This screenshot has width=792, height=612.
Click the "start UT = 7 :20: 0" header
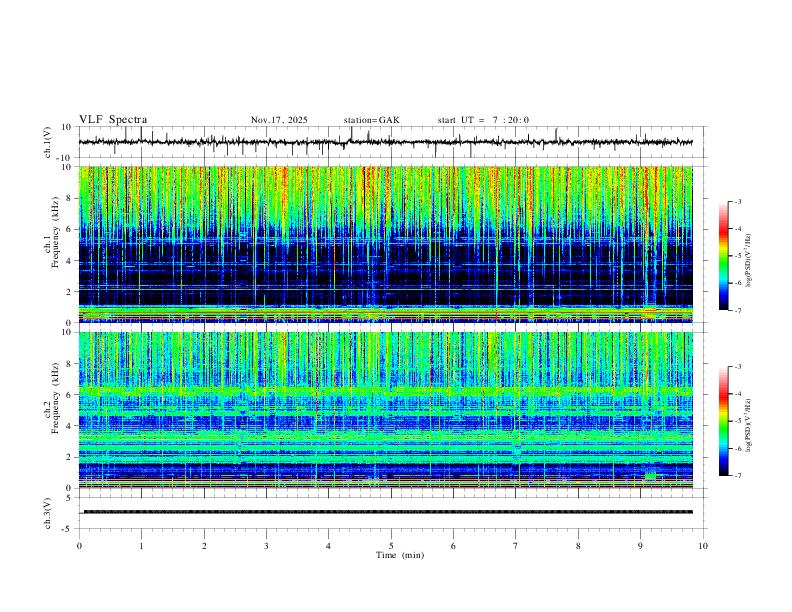[483, 120]
